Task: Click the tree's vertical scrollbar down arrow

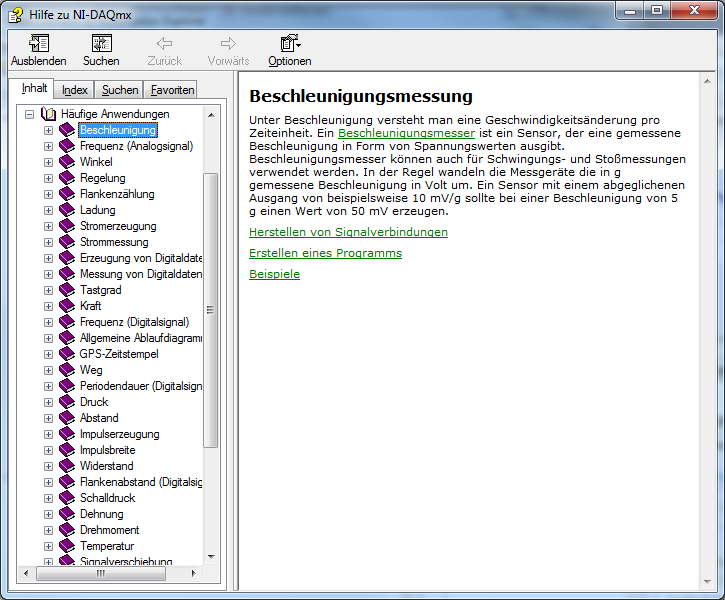Action: coord(210,557)
